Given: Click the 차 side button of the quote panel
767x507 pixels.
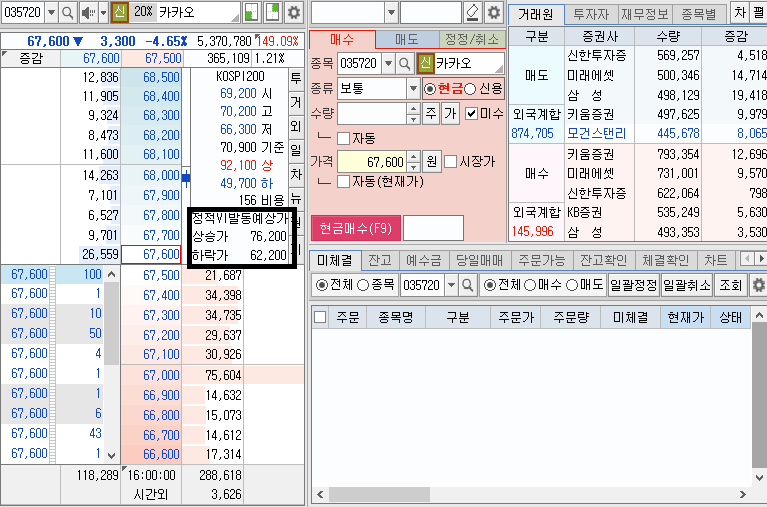Looking at the screenshot, I should click(x=296, y=174).
